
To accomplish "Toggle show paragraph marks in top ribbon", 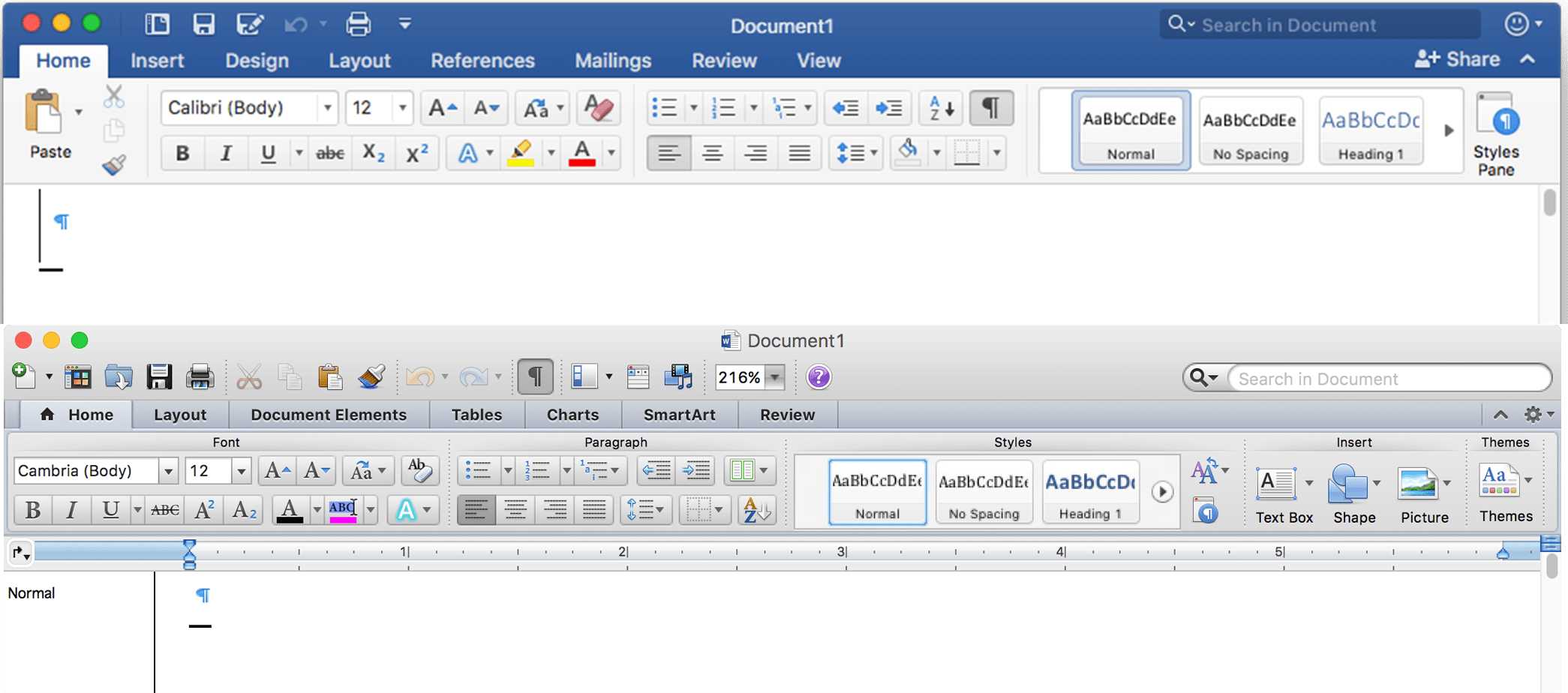I will point(991,108).
